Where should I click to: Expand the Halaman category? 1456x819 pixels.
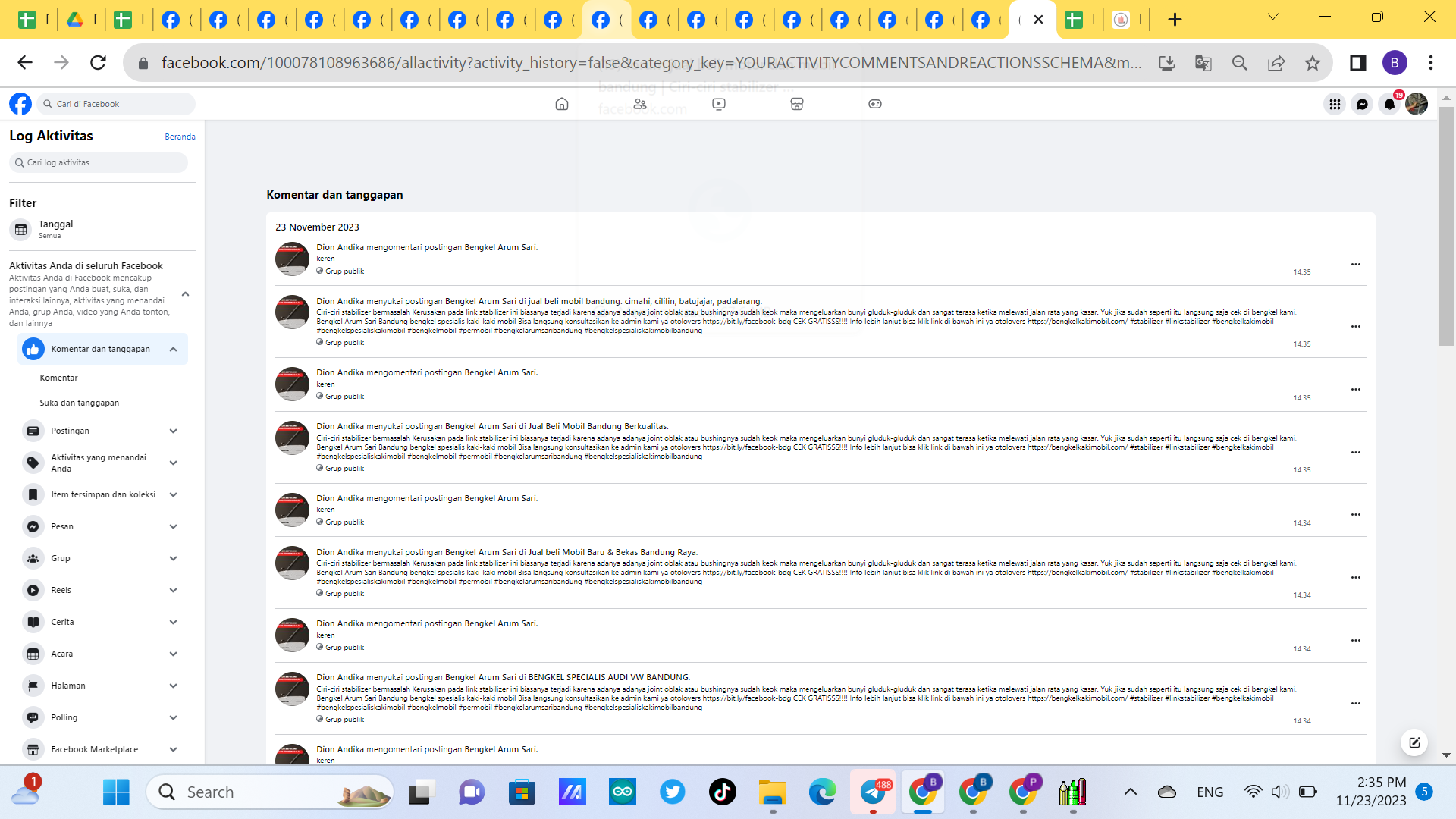(x=174, y=686)
